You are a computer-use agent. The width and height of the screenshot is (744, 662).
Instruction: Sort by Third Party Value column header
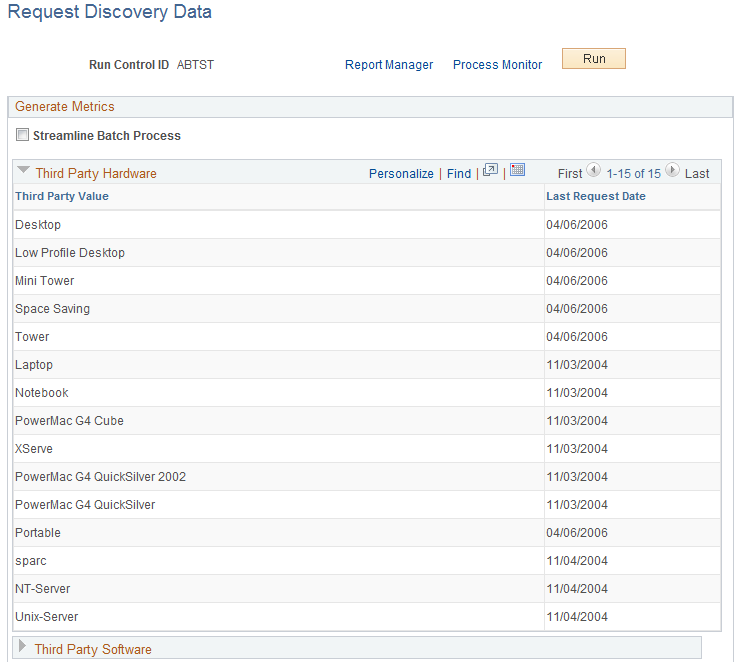click(62, 196)
